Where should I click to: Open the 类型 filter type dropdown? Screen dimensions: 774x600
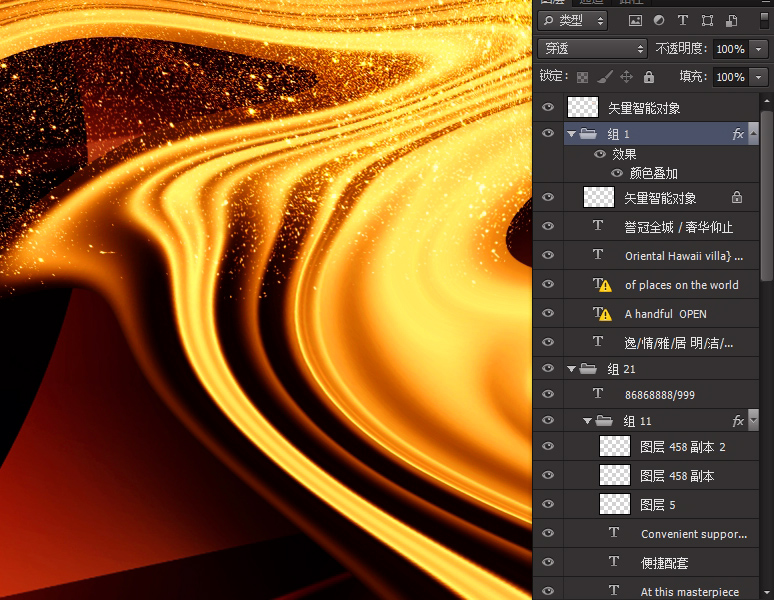pos(573,21)
